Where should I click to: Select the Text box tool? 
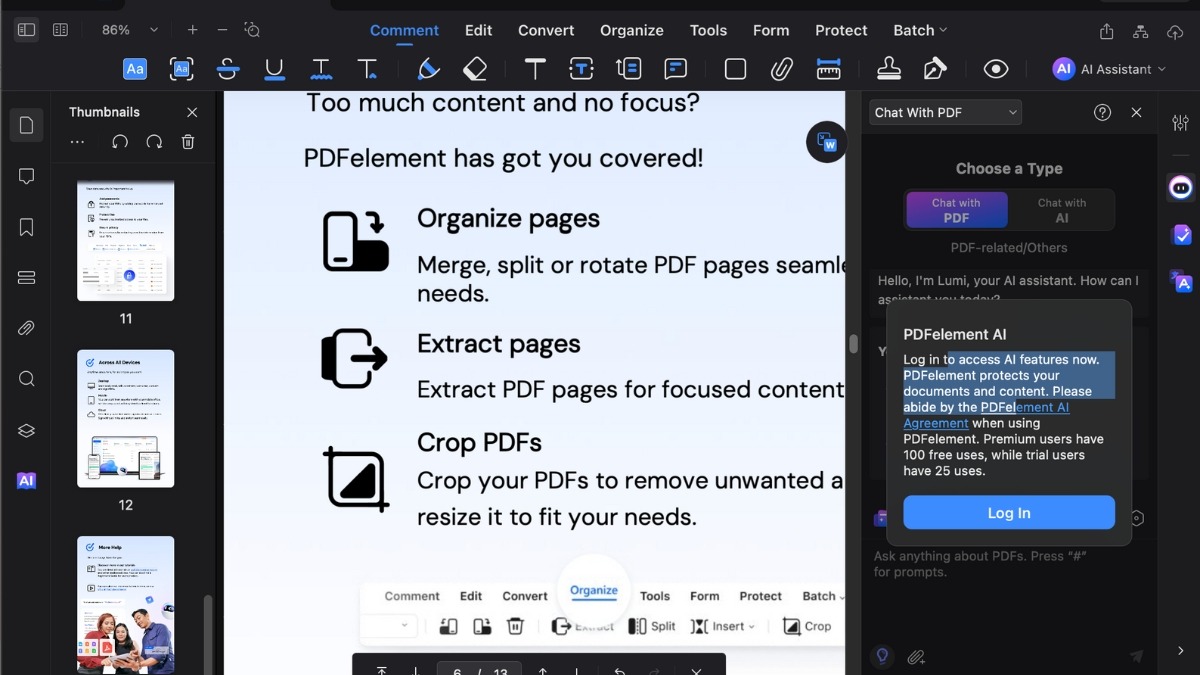click(582, 69)
